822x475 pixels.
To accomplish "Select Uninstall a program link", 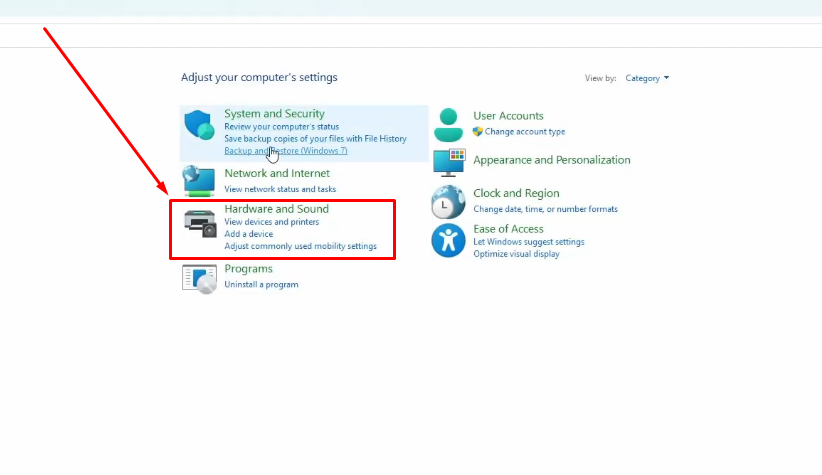I will pyautogui.click(x=261, y=284).
